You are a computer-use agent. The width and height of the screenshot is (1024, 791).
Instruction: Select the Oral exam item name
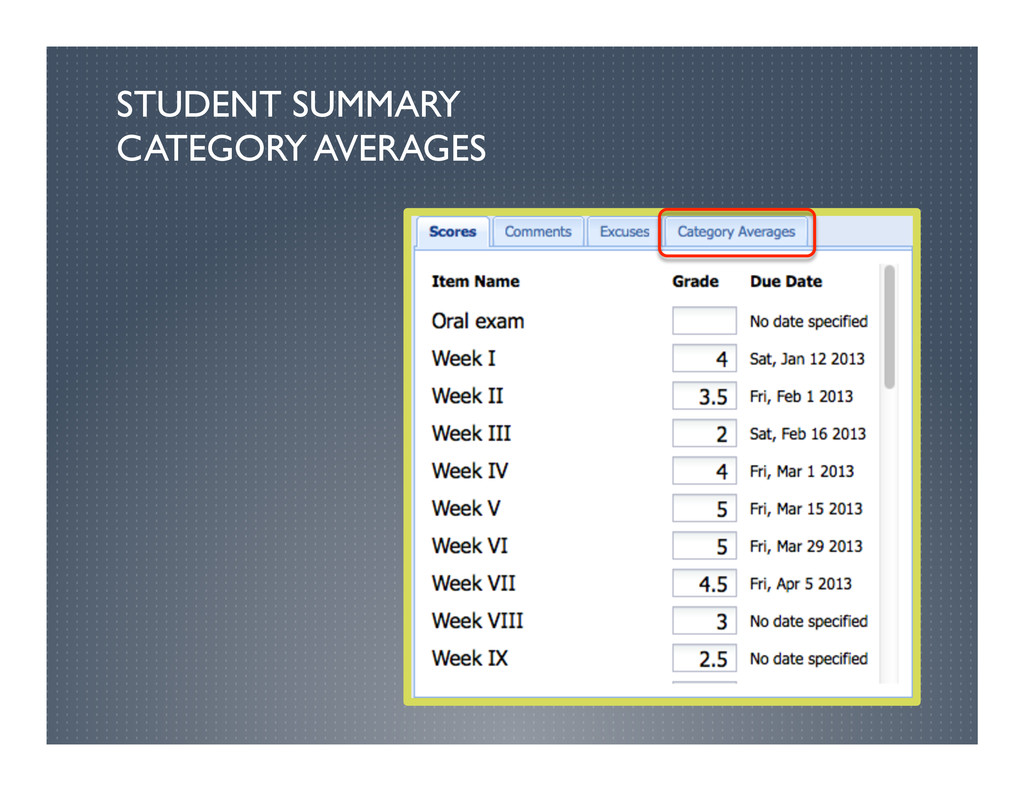pyautogui.click(x=478, y=321)
